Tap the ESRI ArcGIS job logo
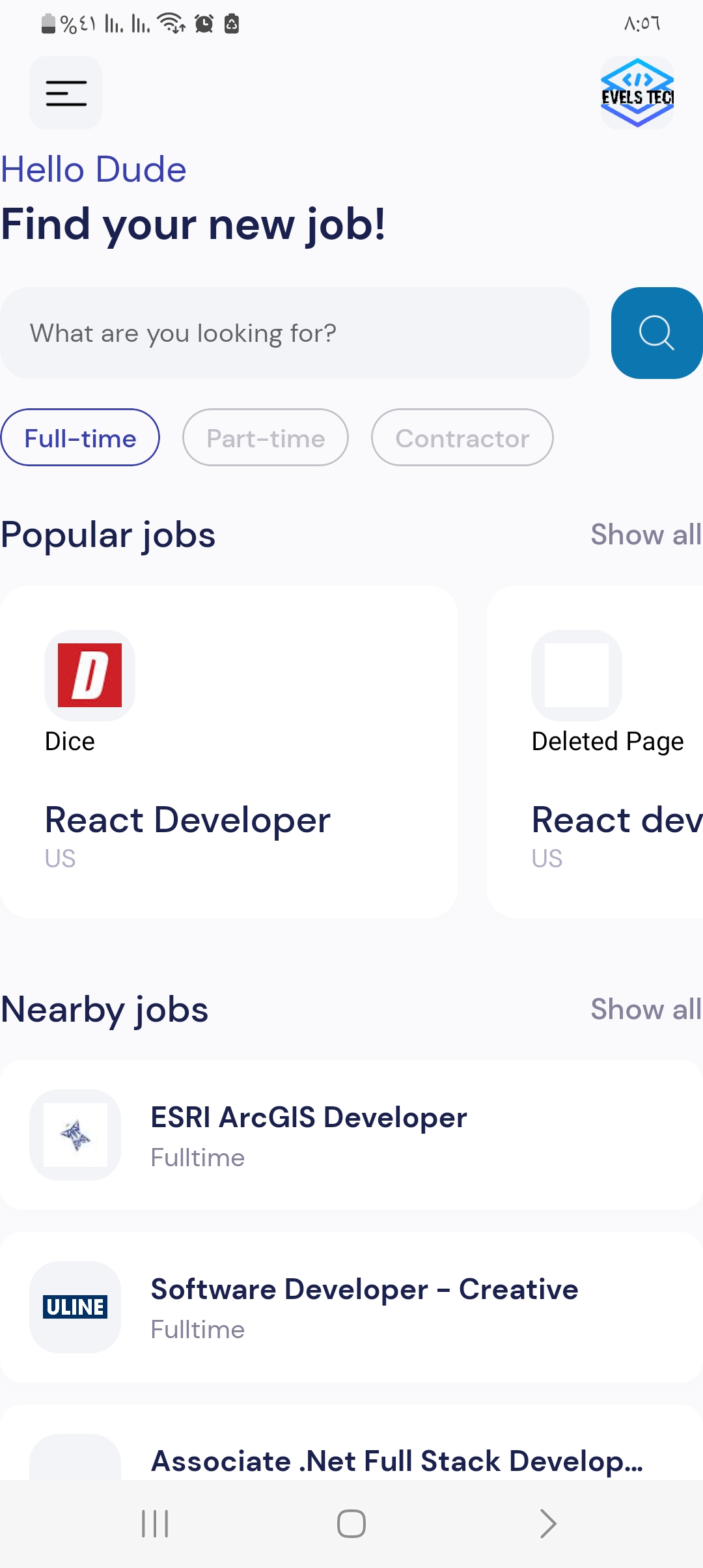The height and width of the screenshot is (1568, 703). pos(76,1135)
